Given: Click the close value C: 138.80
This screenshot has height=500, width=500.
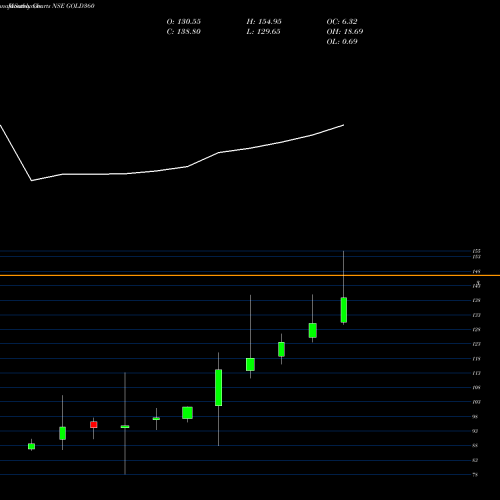Looking at the screenshot, I should point(184,32).
